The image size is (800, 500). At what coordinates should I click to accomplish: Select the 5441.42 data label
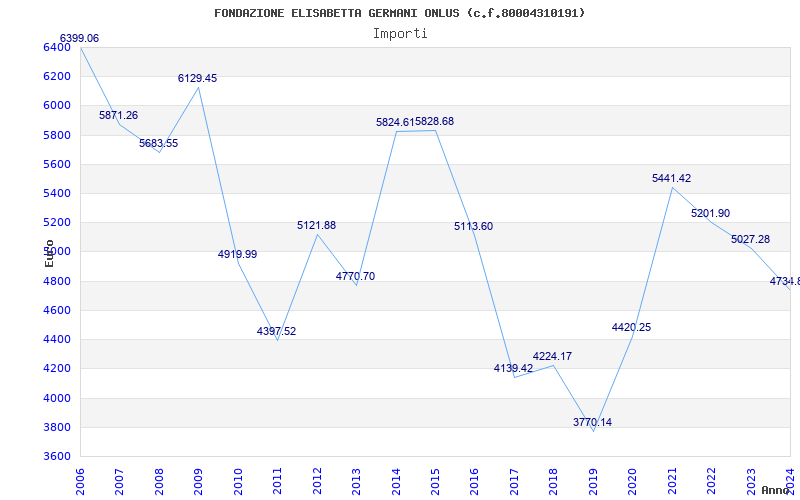(x=672, y=178)
